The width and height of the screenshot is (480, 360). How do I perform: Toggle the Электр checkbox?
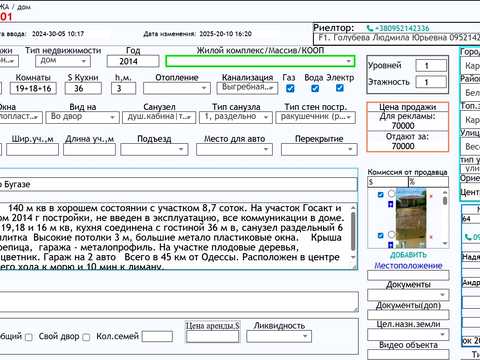pos(340,88)
